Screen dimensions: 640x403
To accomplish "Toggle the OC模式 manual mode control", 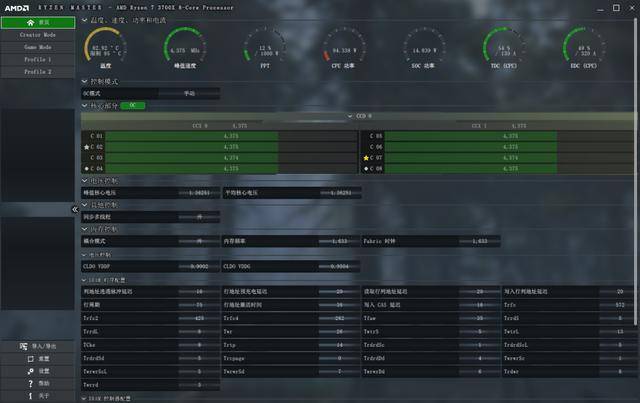I will click(x=189, y=93).
